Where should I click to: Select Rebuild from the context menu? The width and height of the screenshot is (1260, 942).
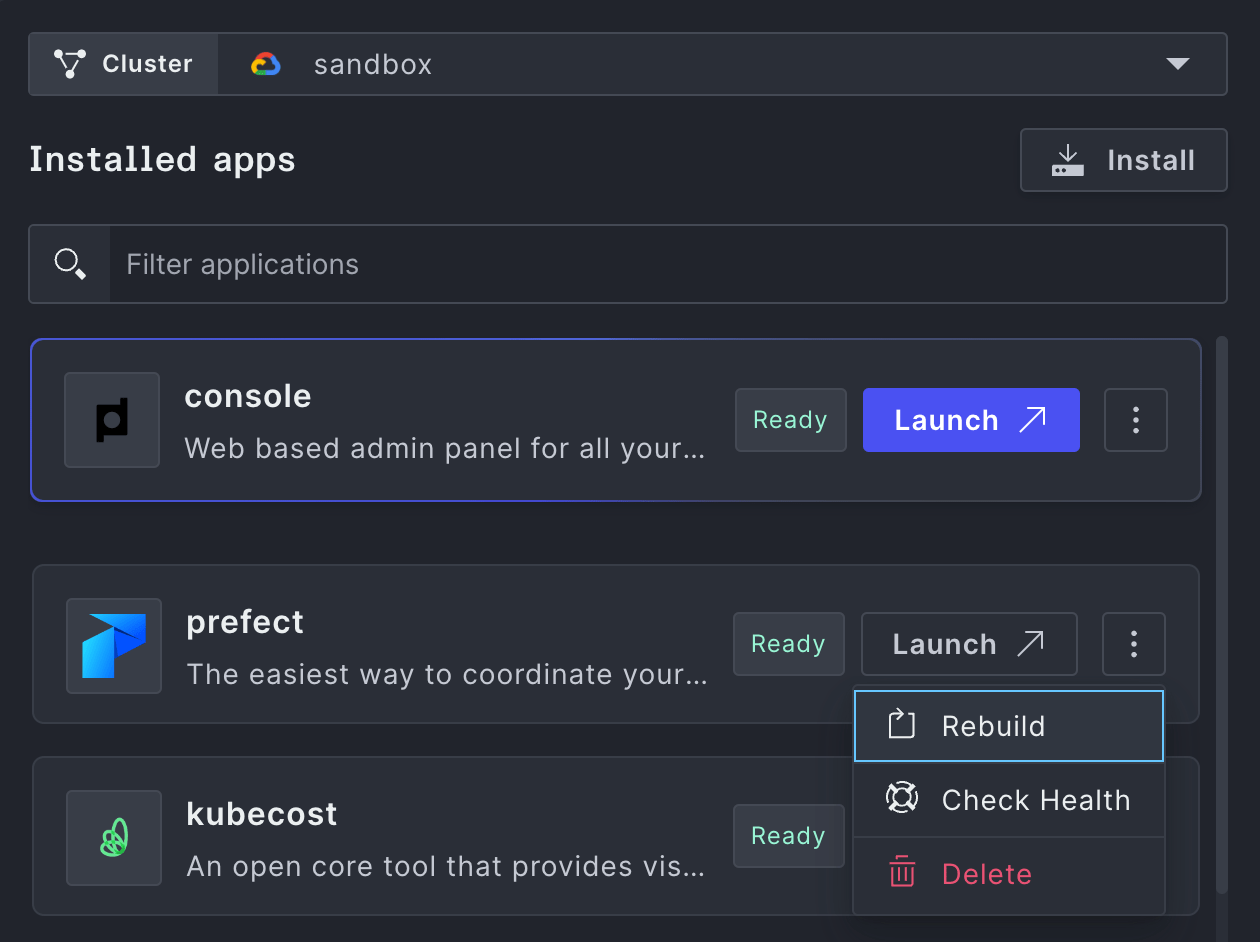click(x=1008, y=726)
